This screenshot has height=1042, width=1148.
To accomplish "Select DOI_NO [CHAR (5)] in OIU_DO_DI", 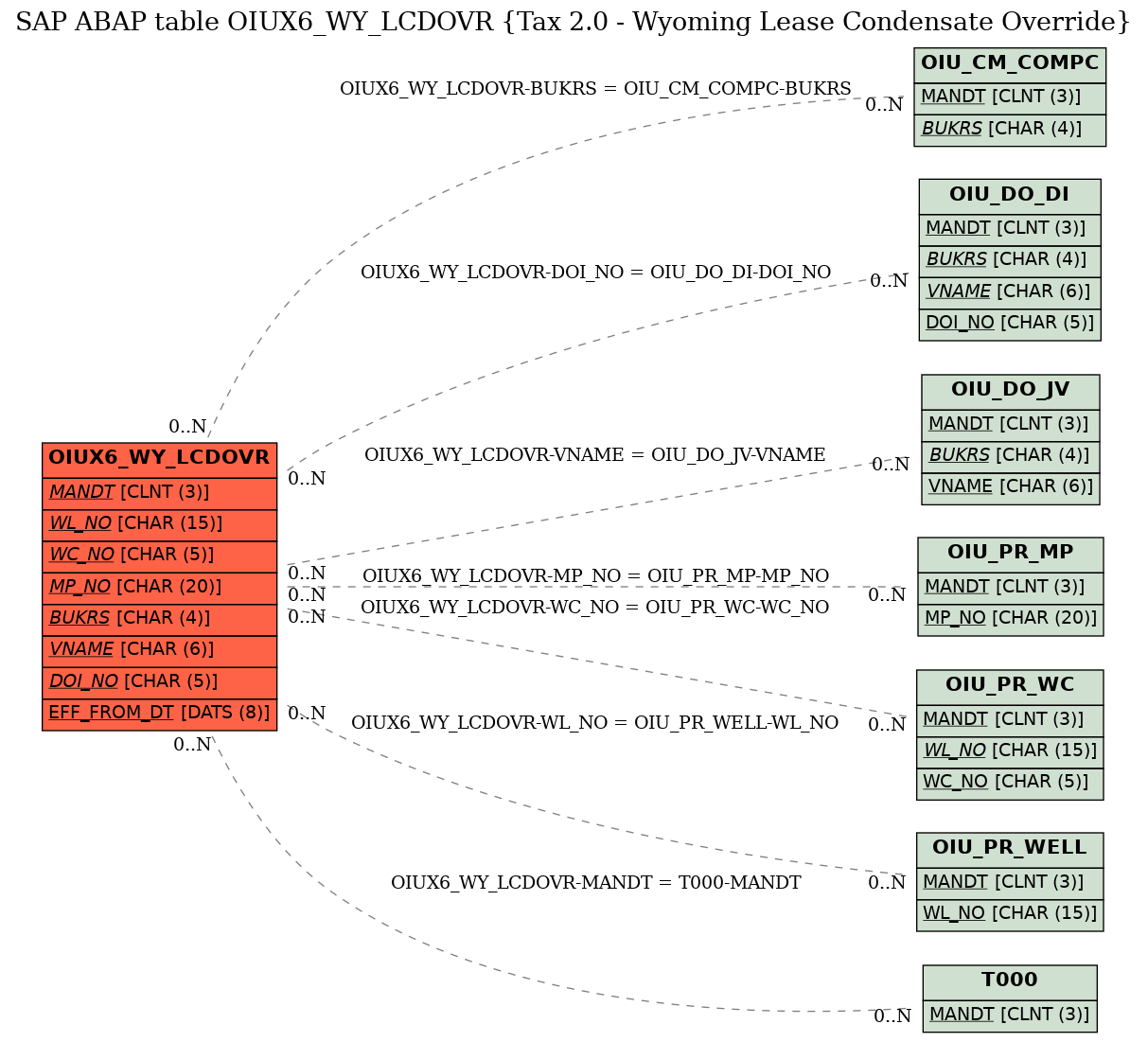I will pyautogui.click(x=1010, y=324).
